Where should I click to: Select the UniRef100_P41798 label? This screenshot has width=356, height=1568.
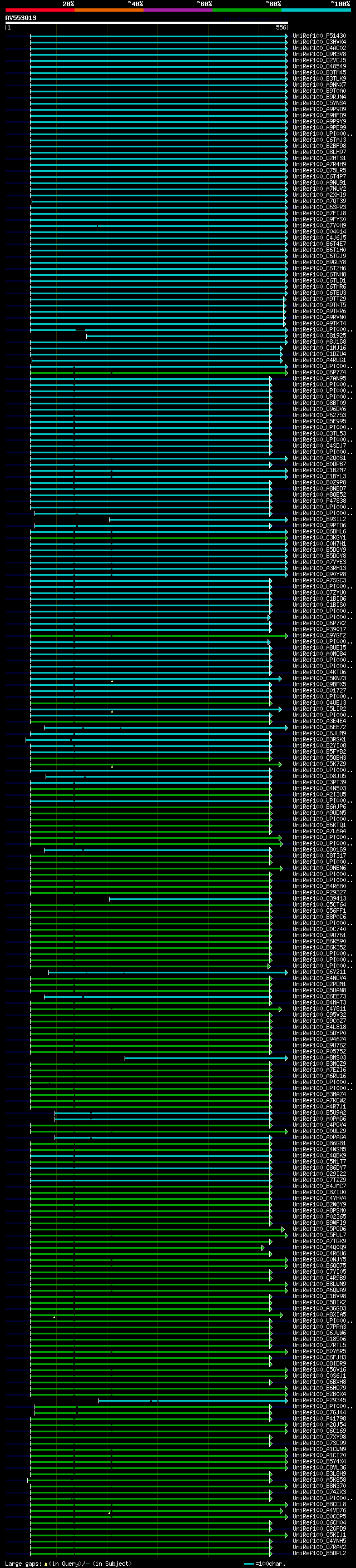coord(319,1418)
